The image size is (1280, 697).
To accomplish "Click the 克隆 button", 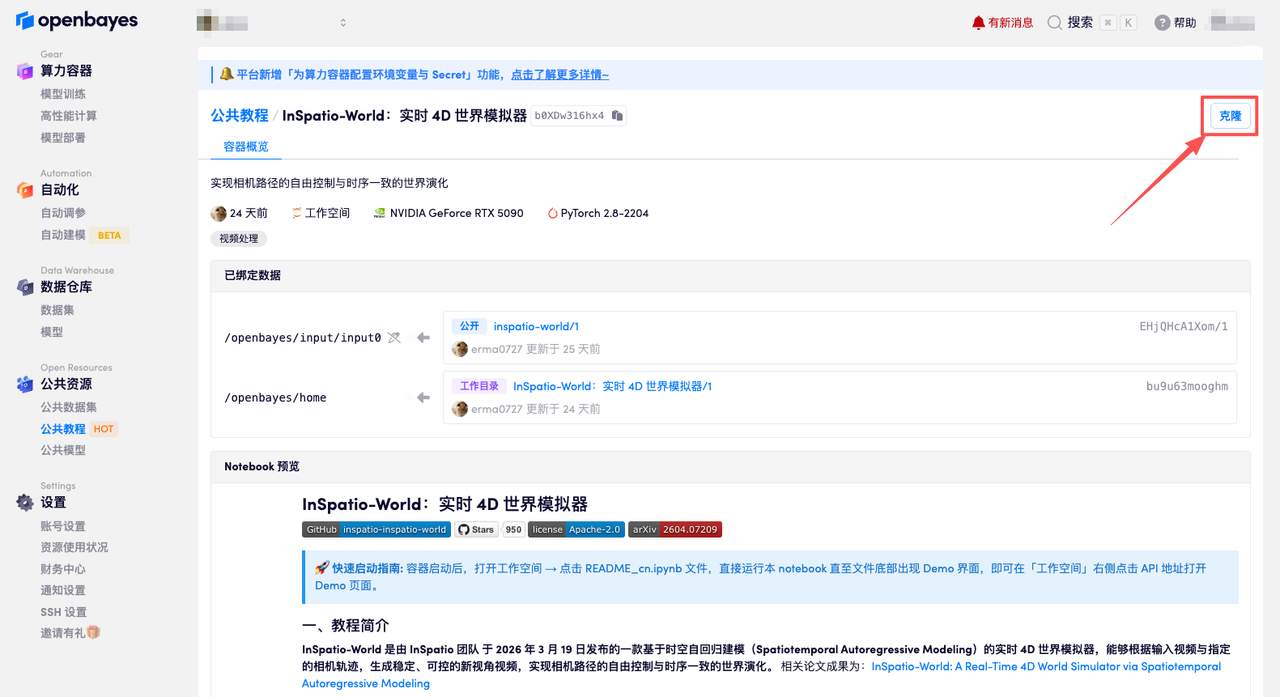I will 1230,116.
